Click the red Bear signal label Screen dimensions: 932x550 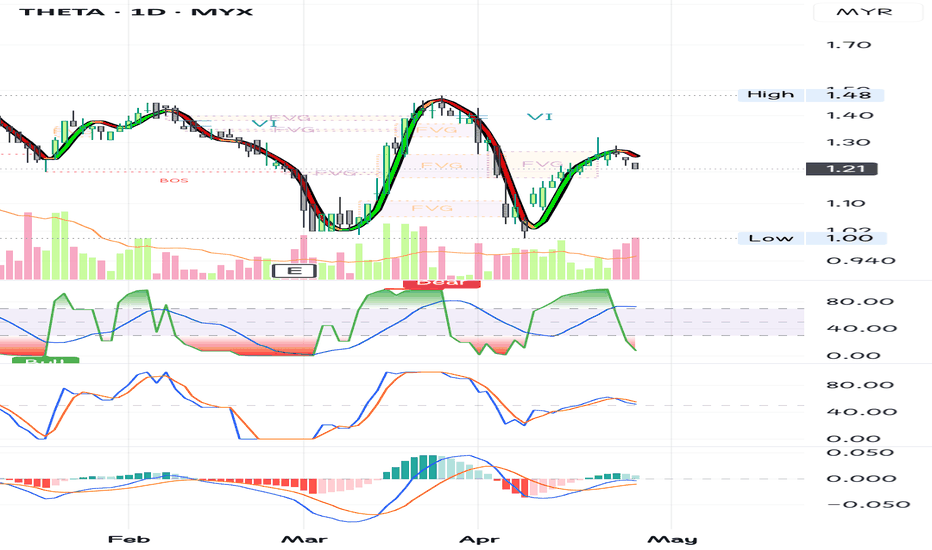pyautogui.click(x=442, y=283)
